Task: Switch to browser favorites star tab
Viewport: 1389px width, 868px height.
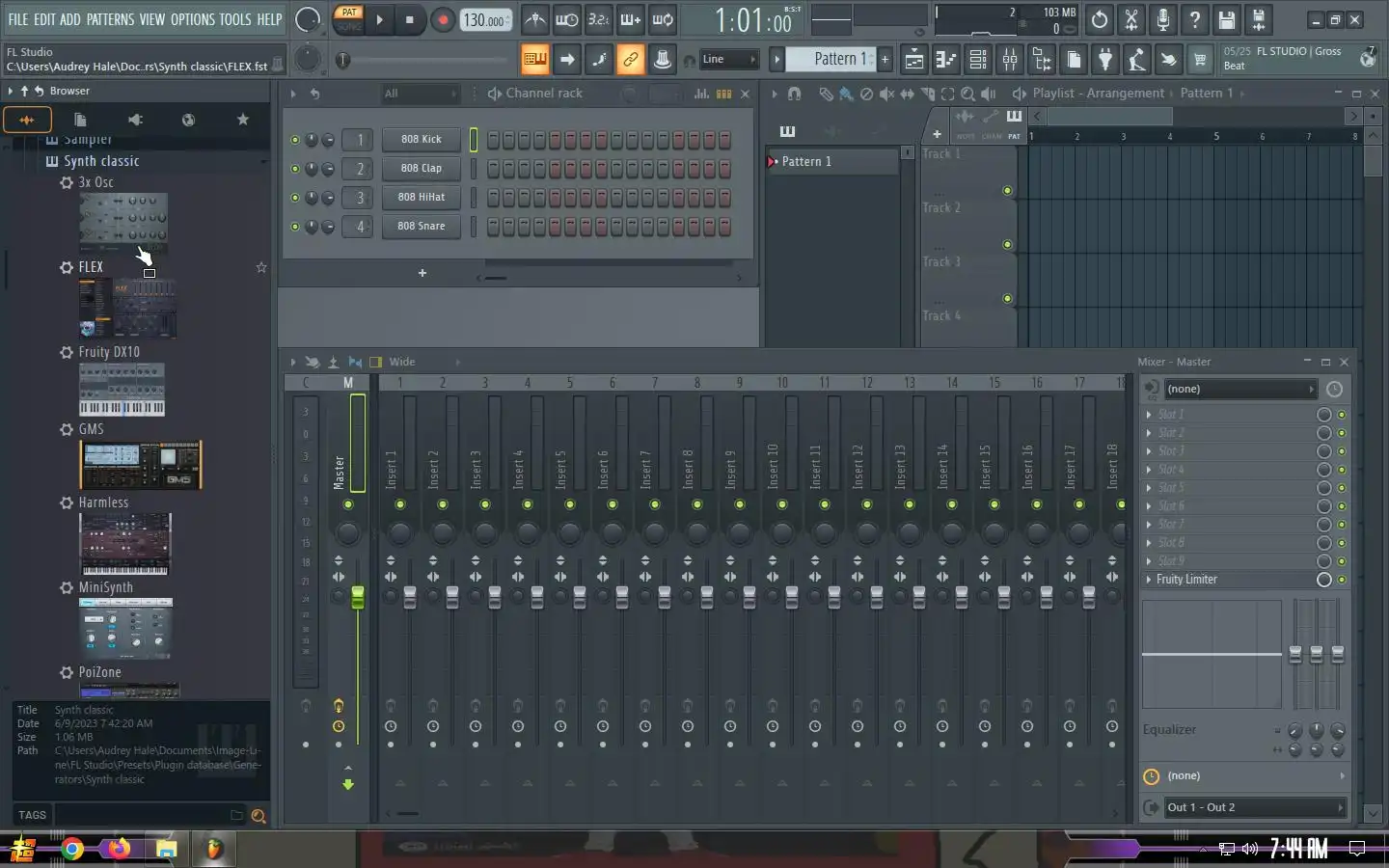Action: (x=243, y=120)
